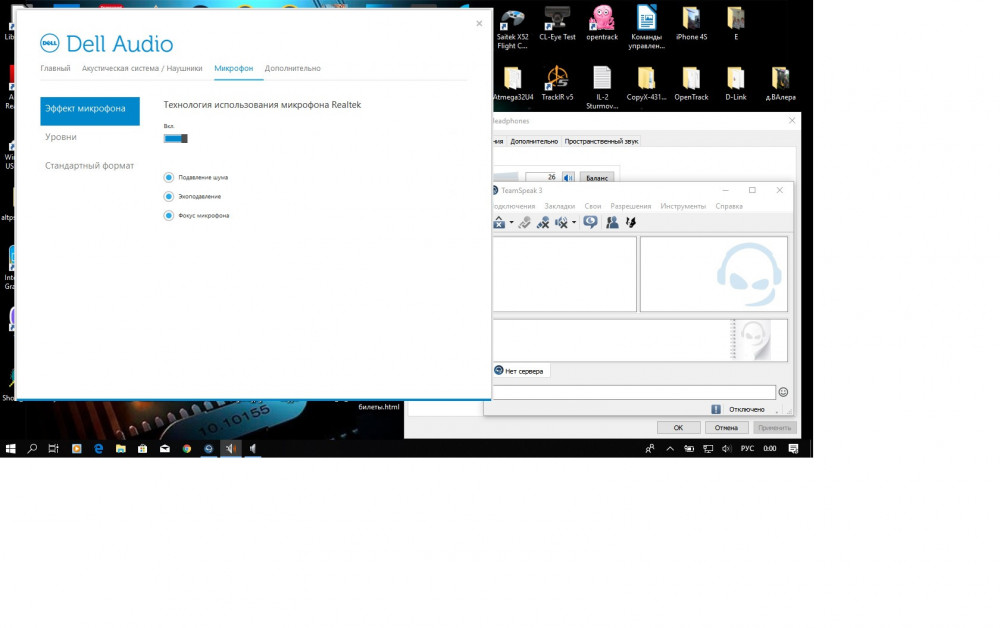Open the Микрофон tab in Dell Audio
Viewport: 1000px width, 628px height.
point(233,68)
